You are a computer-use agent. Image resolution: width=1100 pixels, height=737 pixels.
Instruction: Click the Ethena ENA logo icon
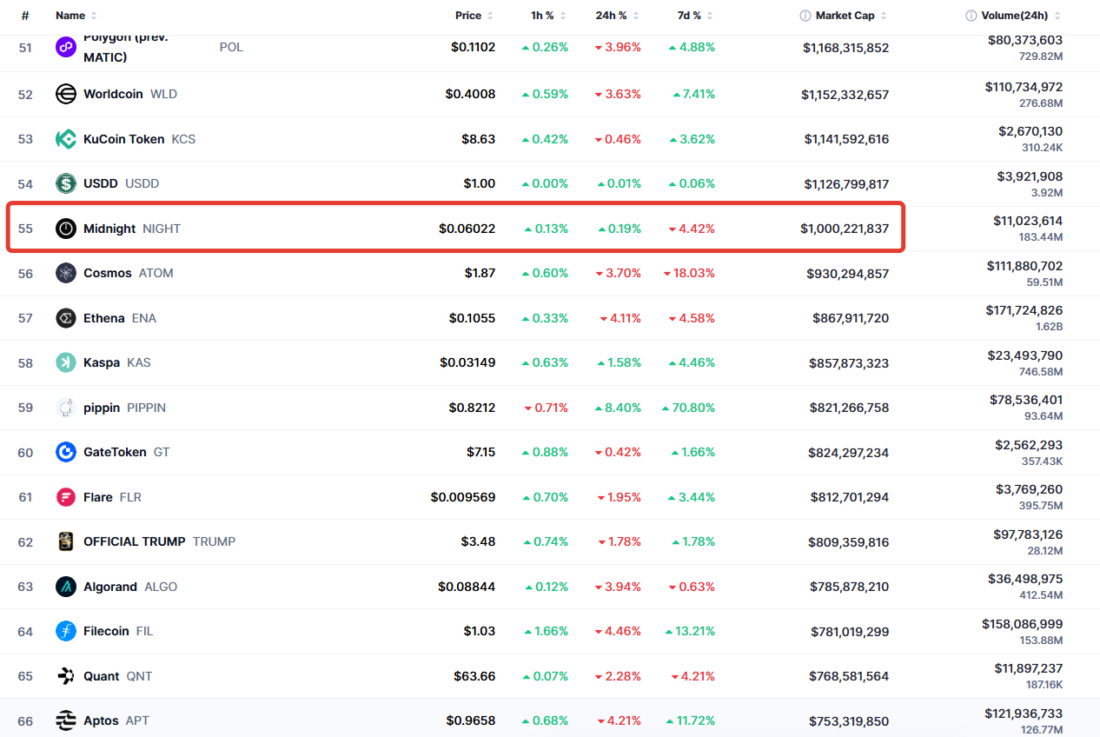point(66,318)
